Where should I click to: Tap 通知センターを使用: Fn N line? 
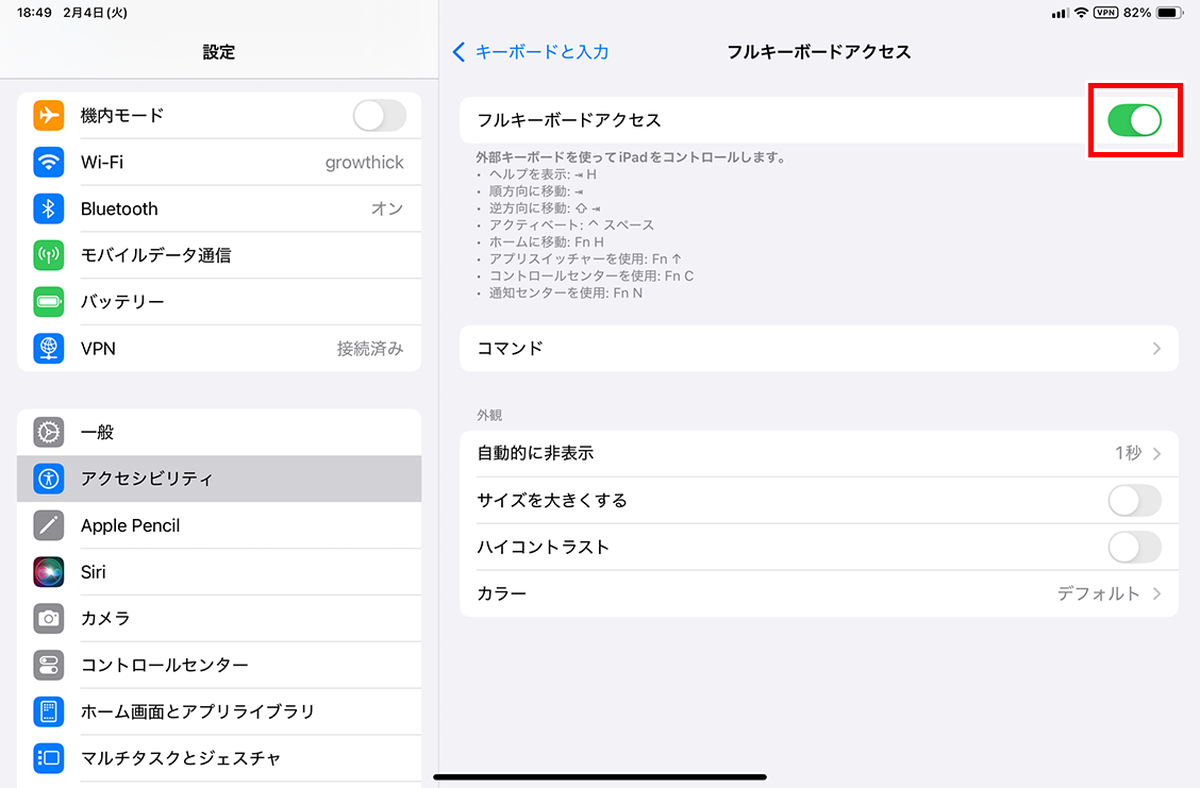click(565, 294)
